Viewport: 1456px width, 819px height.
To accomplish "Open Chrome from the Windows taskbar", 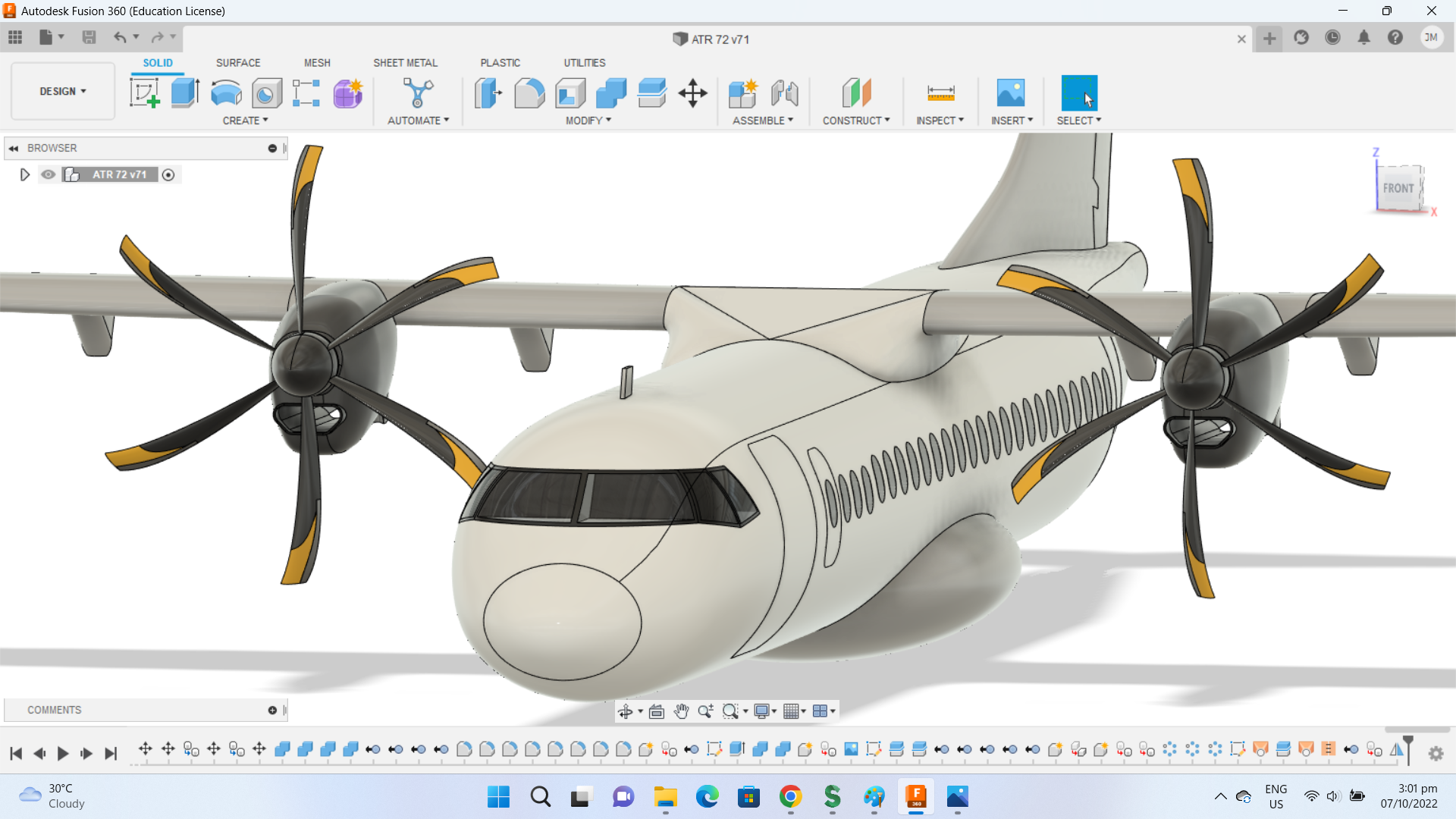I will pyautogui.click(x=790, y=797).
